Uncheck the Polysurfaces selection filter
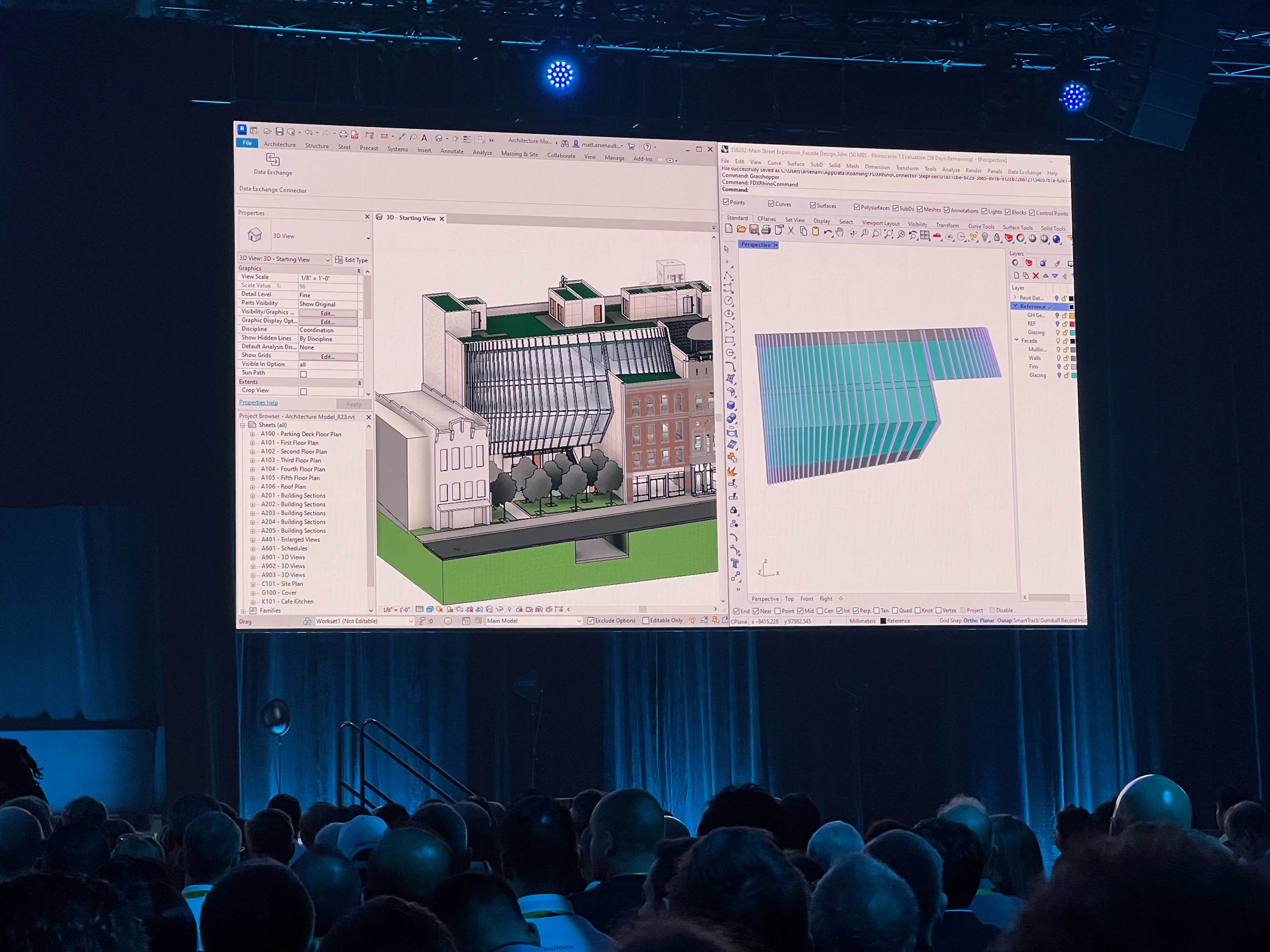Image resolution: width=1270 pixels, height=952 pixels. click(857, 207)
